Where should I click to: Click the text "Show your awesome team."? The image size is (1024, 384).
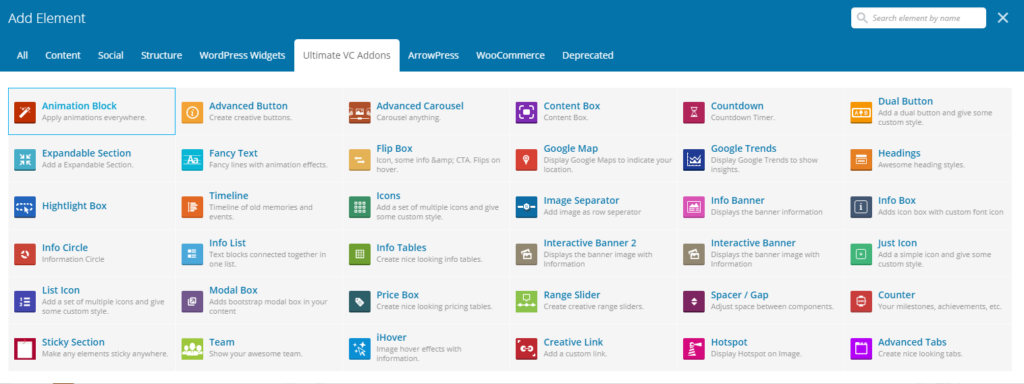256,355
